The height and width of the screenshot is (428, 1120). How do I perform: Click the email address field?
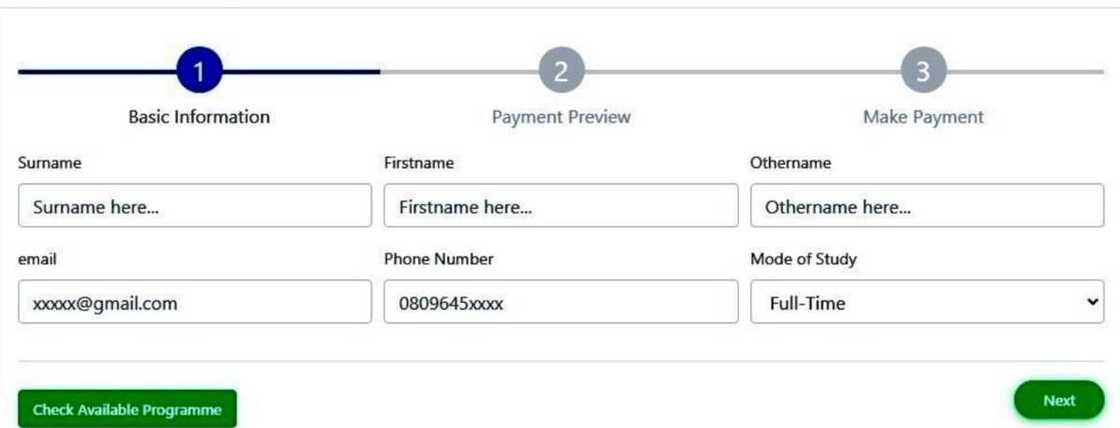click(195, 302)
